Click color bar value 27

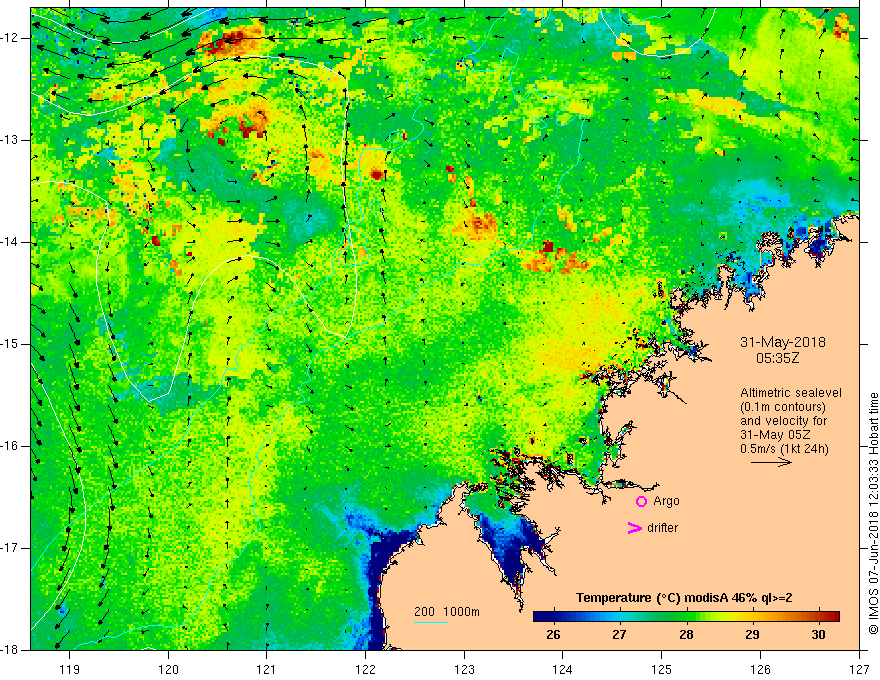tap(619, 635)
